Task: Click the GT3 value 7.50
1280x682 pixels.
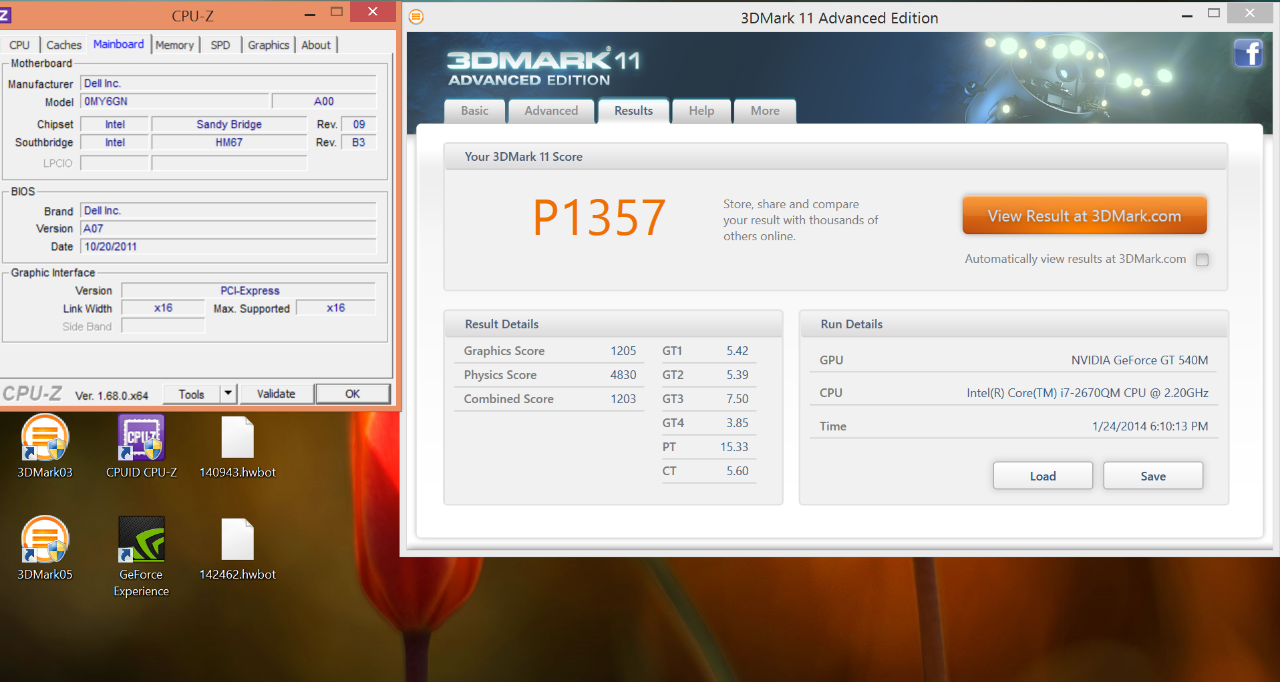Action: (737, 399)
